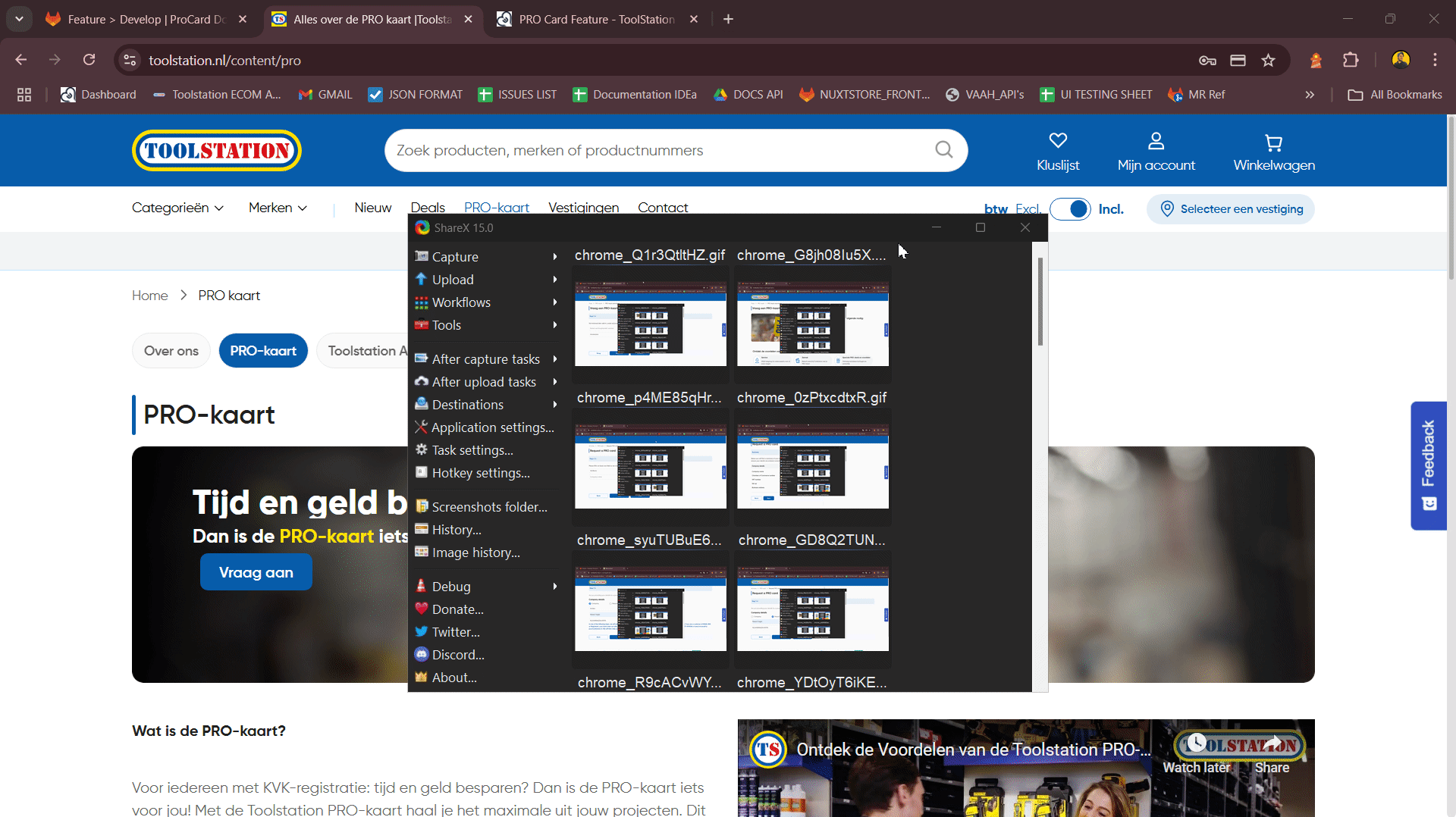
Task: Open ShareX Screenshots folder
Action: [489, 507]
